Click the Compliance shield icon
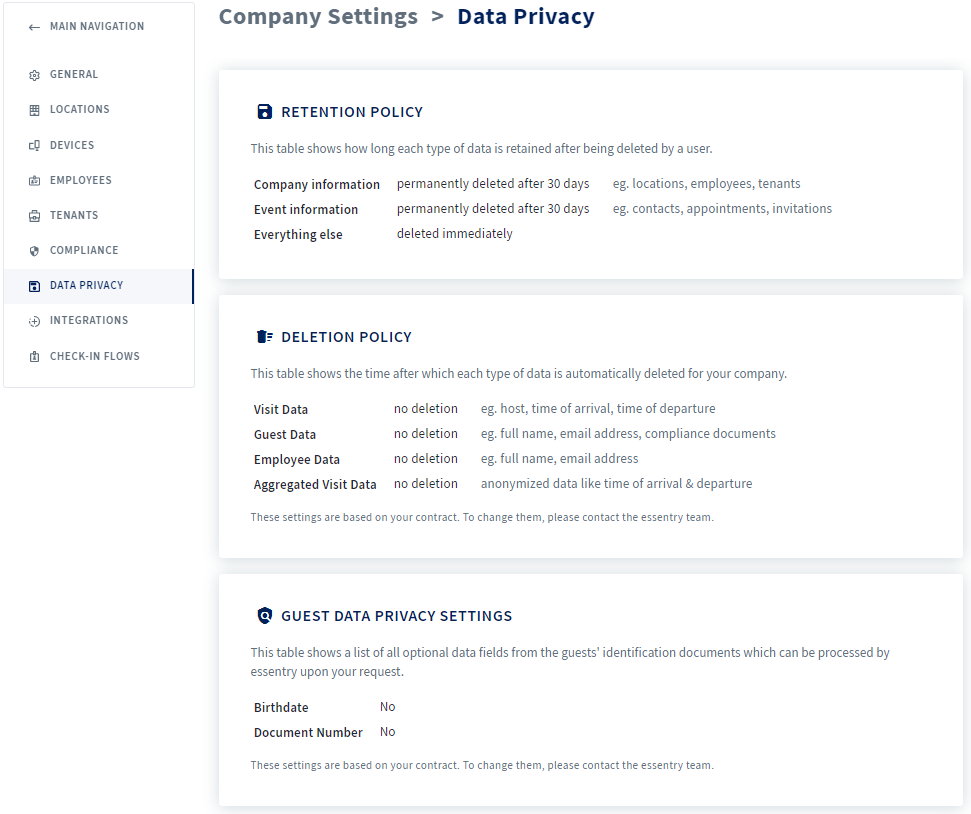Viewport: 971px width, 814px height. pyautogui.click(x=34, y=251)
